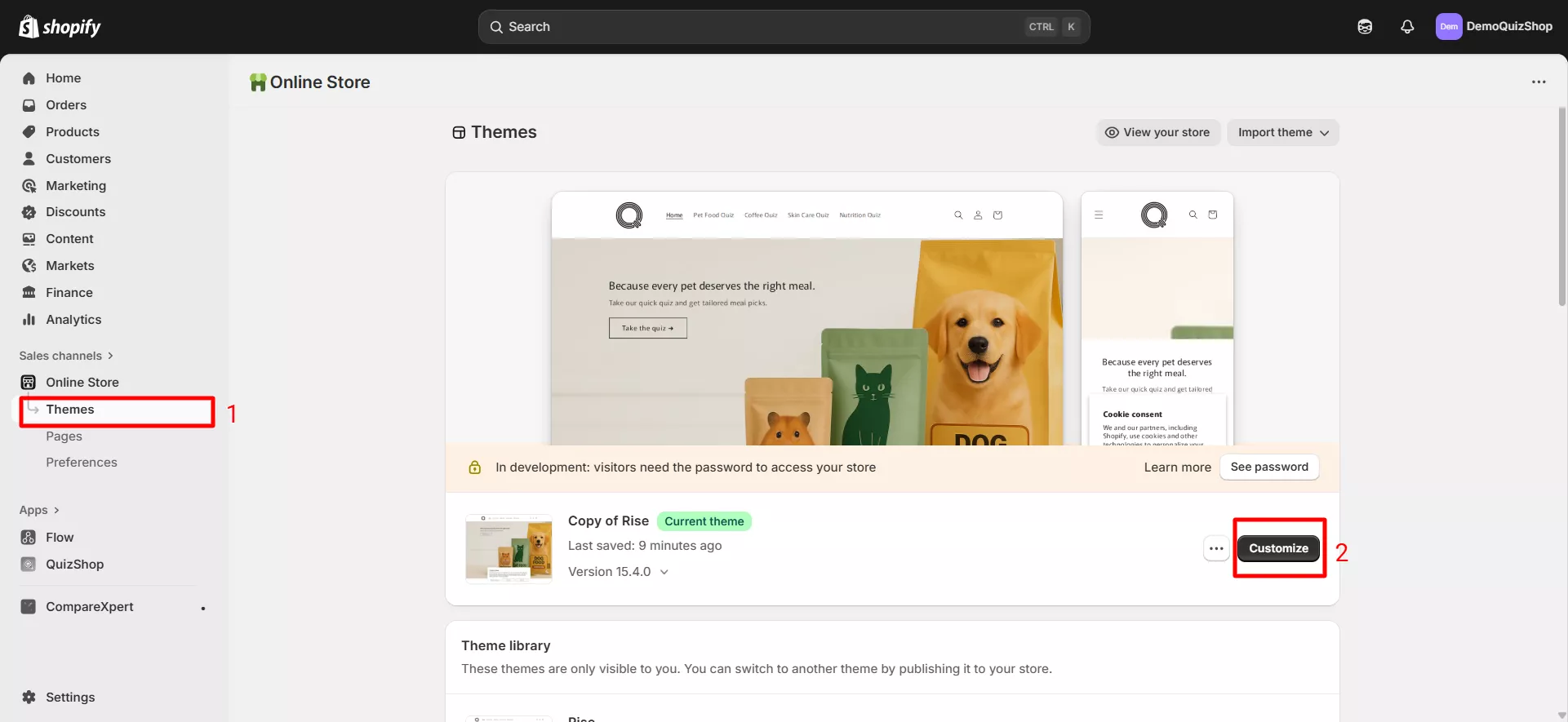Open the notifications bell
1568x722 pixels.
pyautogui.click(x=1407, y=27)
